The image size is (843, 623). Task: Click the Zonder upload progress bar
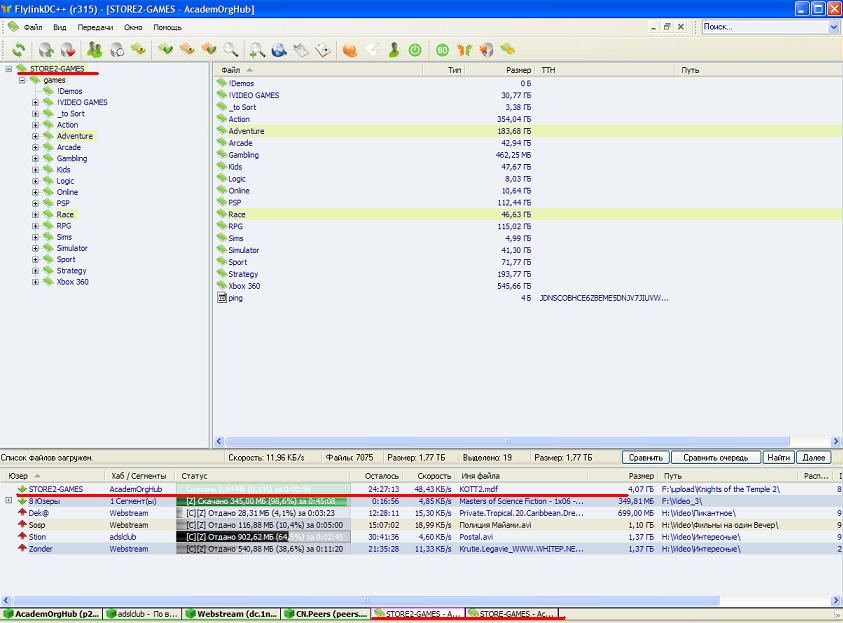coord(263,548)
